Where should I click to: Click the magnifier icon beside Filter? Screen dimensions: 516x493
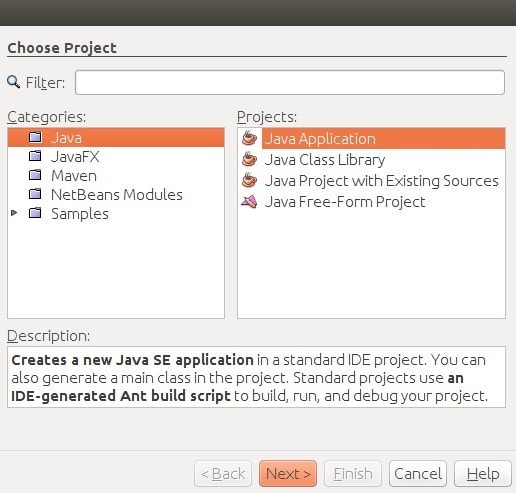pos(14,82)
